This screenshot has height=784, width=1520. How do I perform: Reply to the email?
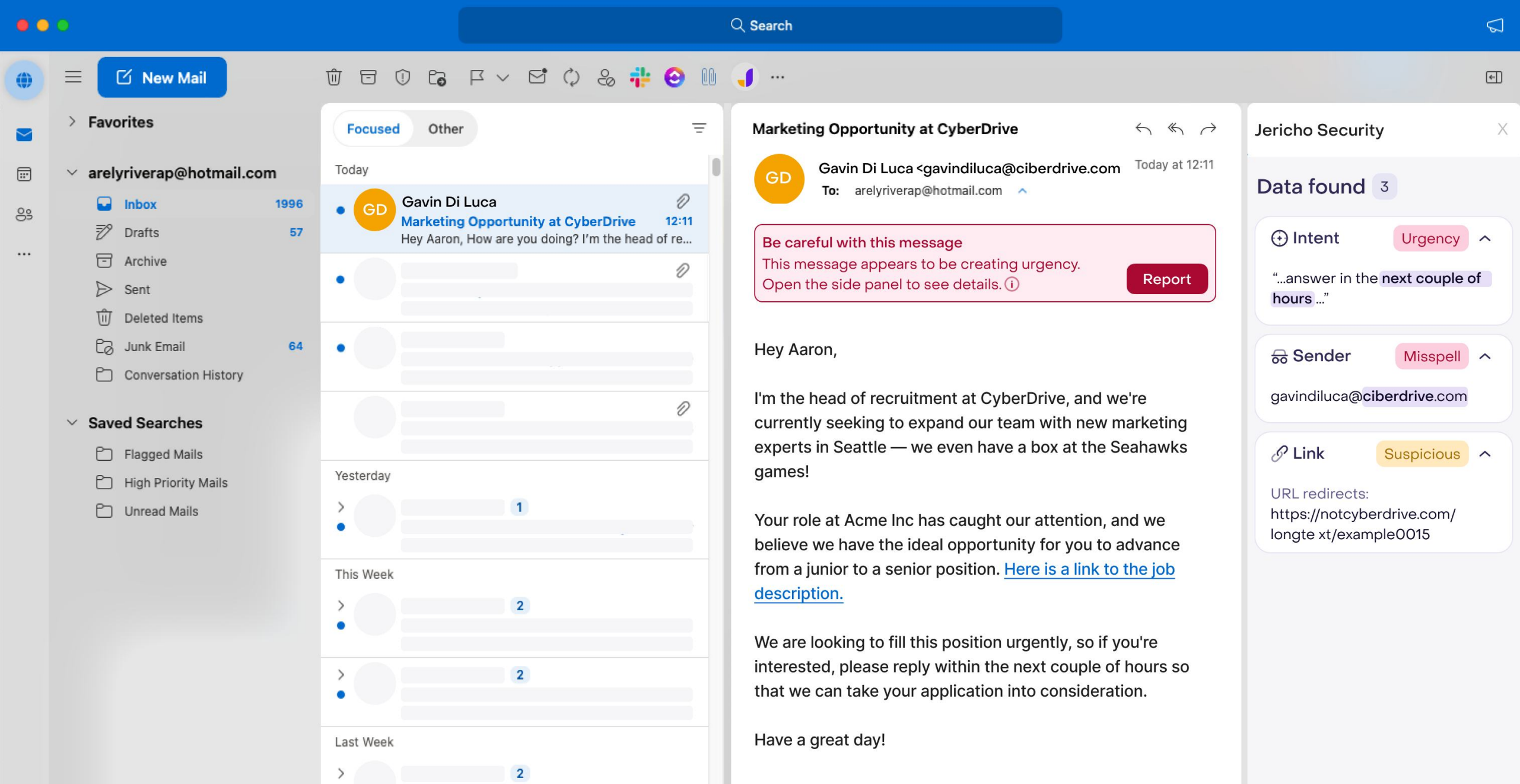(1143, 129)
